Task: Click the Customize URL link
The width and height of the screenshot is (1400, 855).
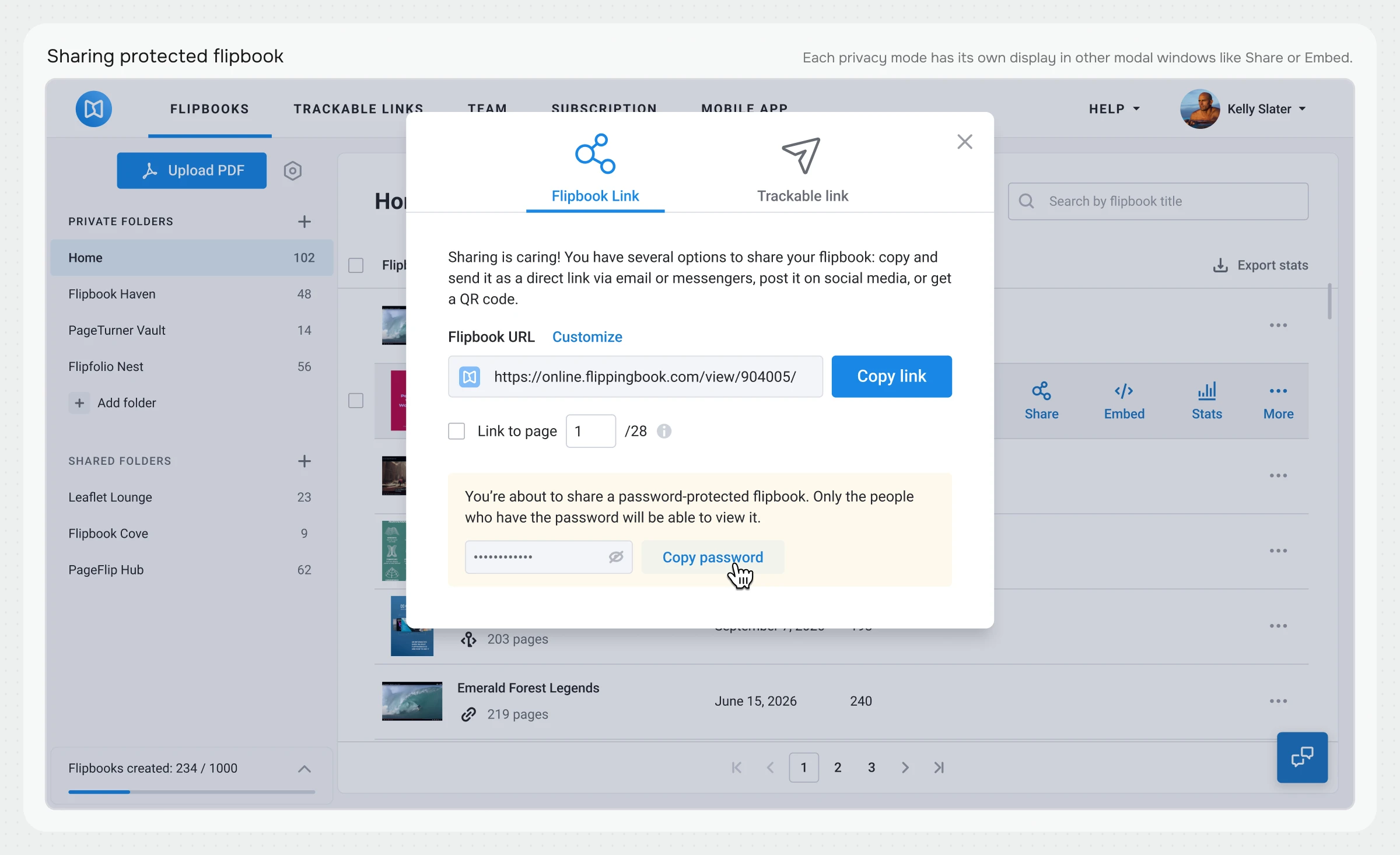Action: point(587,337)
